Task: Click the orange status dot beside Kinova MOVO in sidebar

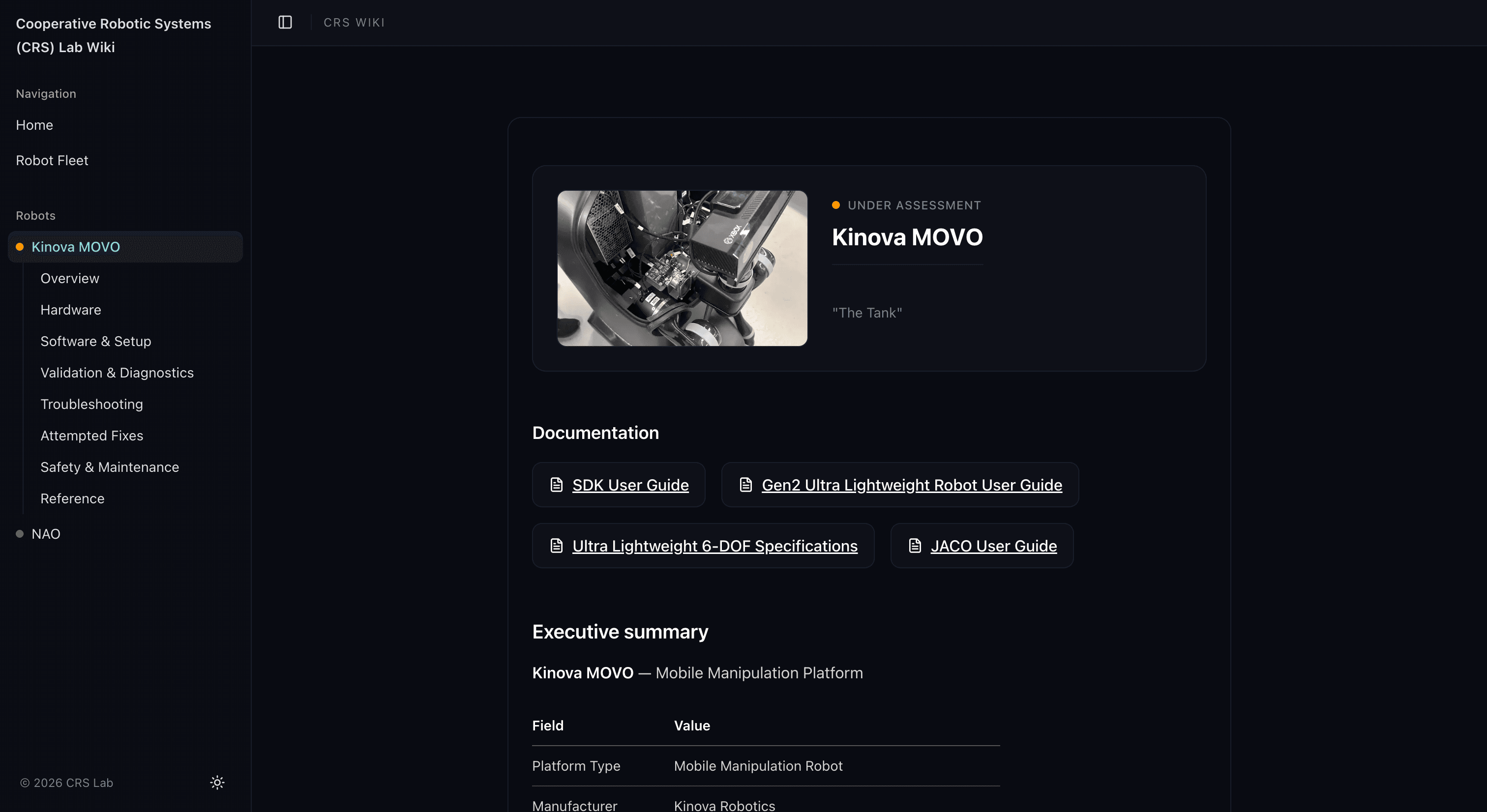Action: click(20, 247)
